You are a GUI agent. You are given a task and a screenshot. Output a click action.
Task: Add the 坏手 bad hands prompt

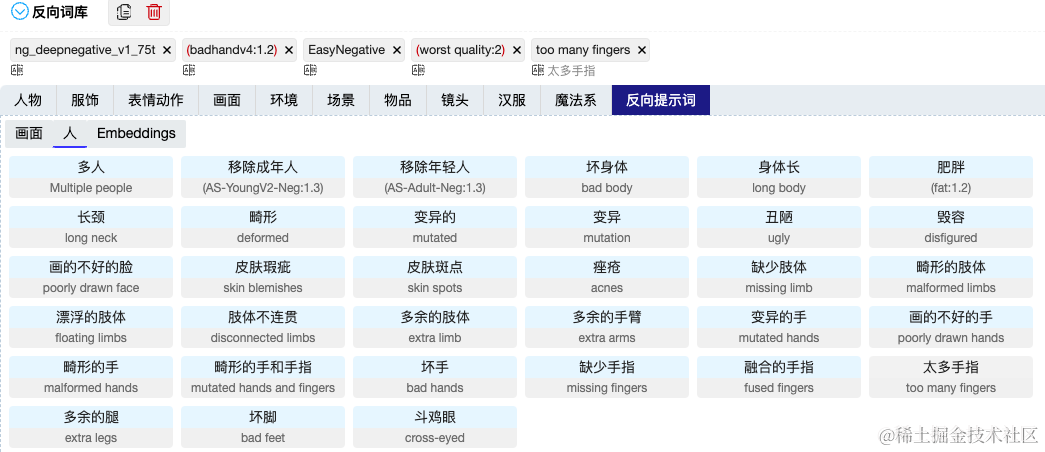click(435, 377)
